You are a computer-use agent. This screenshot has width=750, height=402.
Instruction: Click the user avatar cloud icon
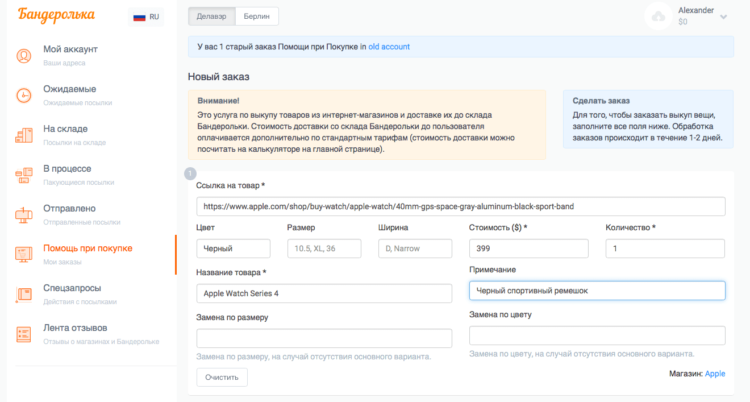[x=659, y=16]
